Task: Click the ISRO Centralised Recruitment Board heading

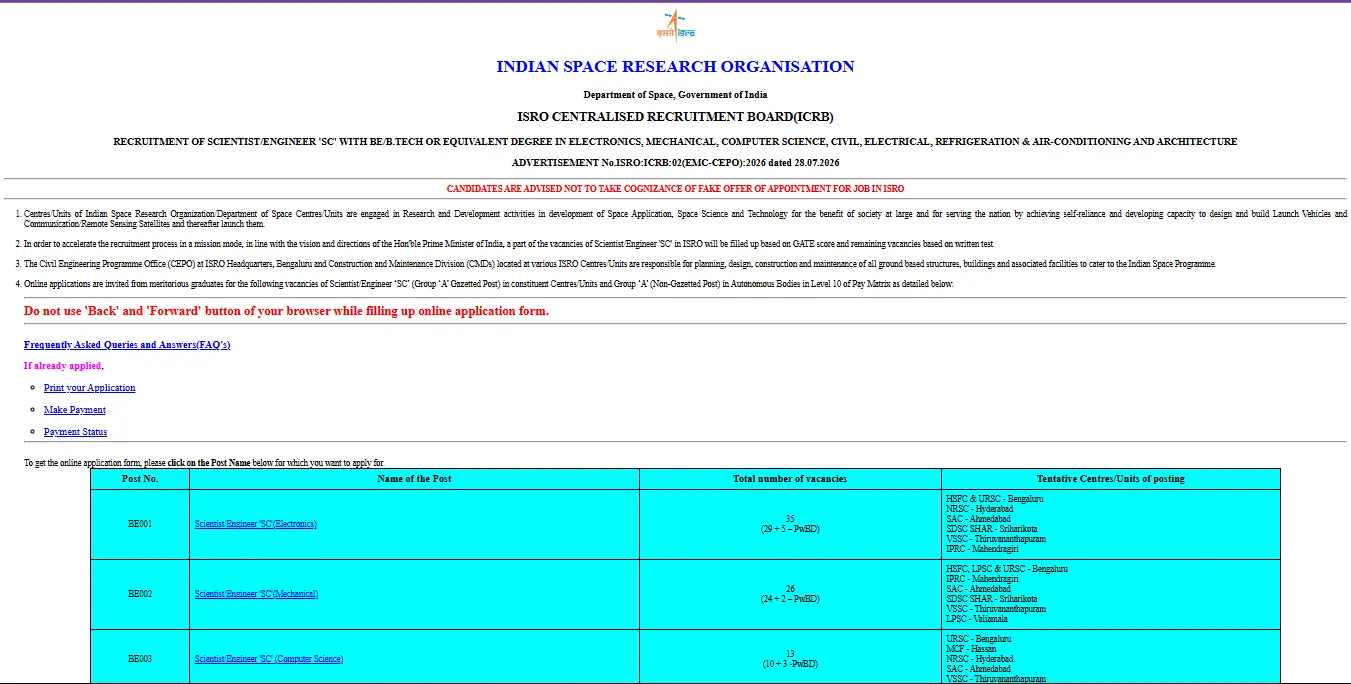Action: pyautogui.click(x=675, y=117)
